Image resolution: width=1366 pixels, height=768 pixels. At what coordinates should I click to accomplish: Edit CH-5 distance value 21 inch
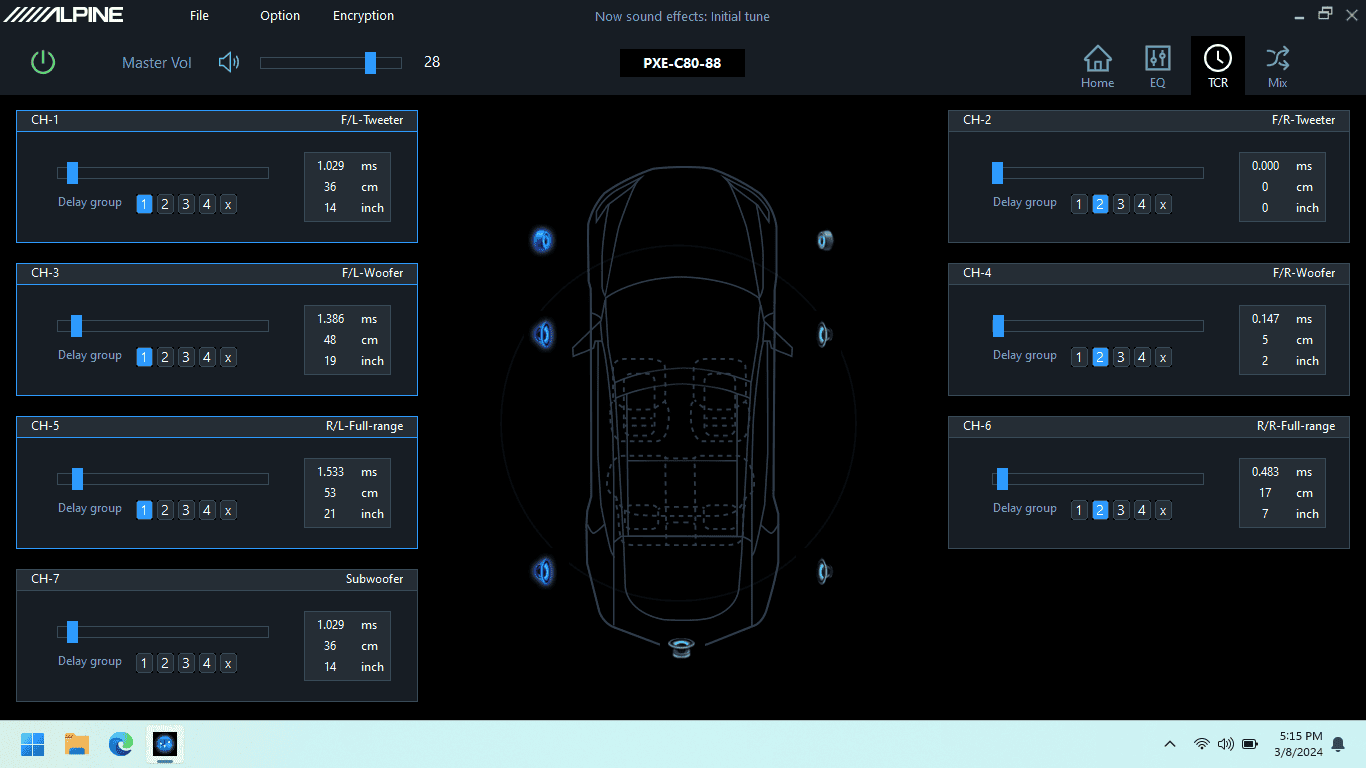331,514
